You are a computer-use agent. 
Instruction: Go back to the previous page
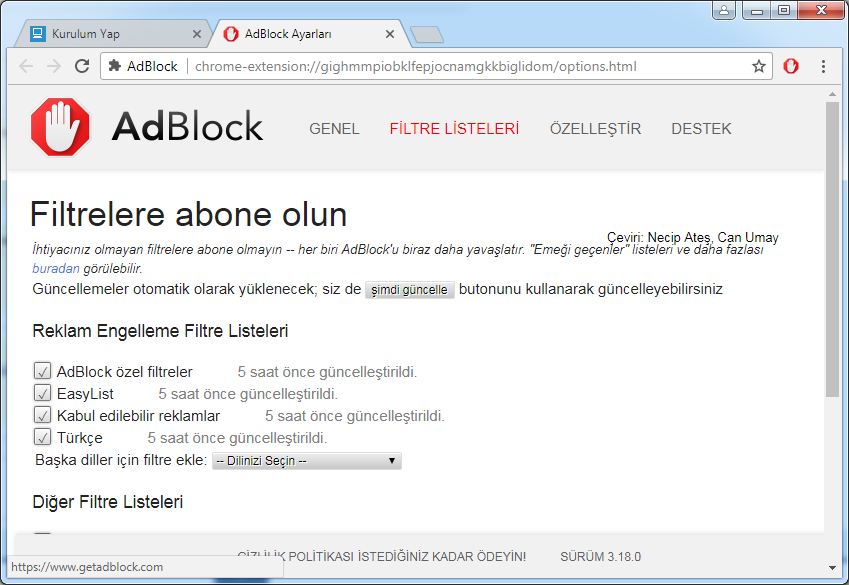tap(26, 66)
